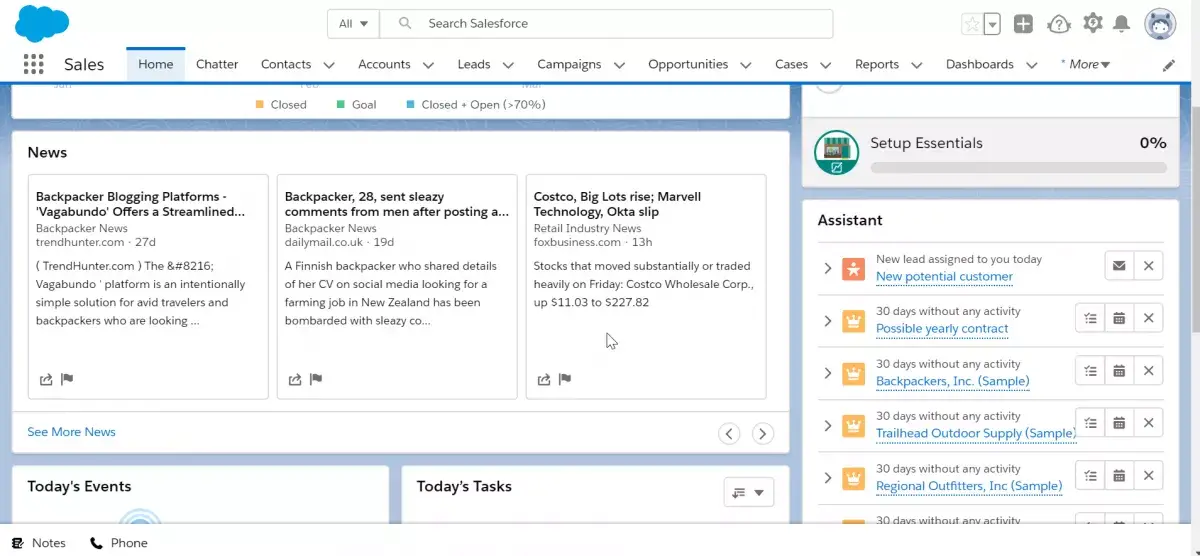This screenshot has width=1200, height=556.
Task: Flag the Finnish backpacker news article
Action: coord(316,379)
